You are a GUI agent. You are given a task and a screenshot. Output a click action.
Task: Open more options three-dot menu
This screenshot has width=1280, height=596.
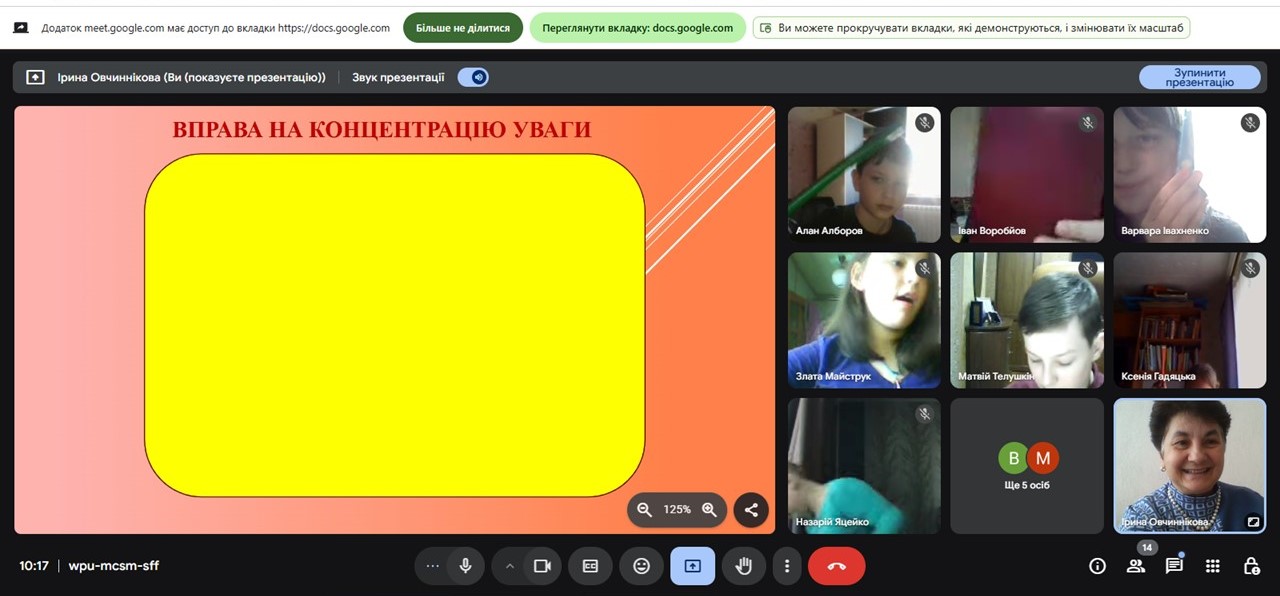click(787, 566)
